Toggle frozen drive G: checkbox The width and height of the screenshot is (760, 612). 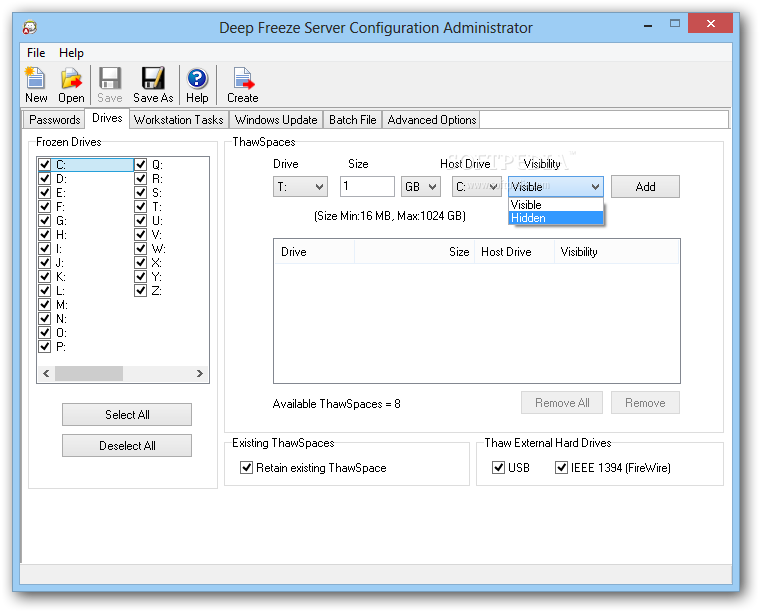pyautogui.click(x=45, y=220)
